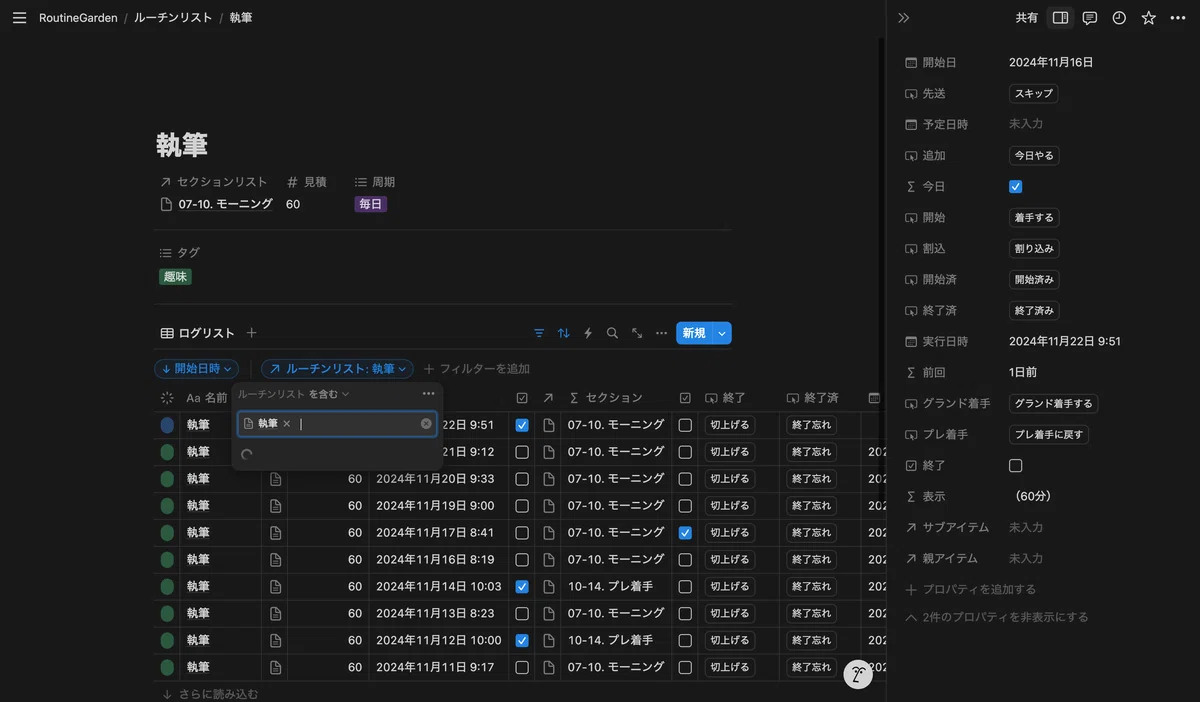Open page history clock icon

coord(1119,18)
